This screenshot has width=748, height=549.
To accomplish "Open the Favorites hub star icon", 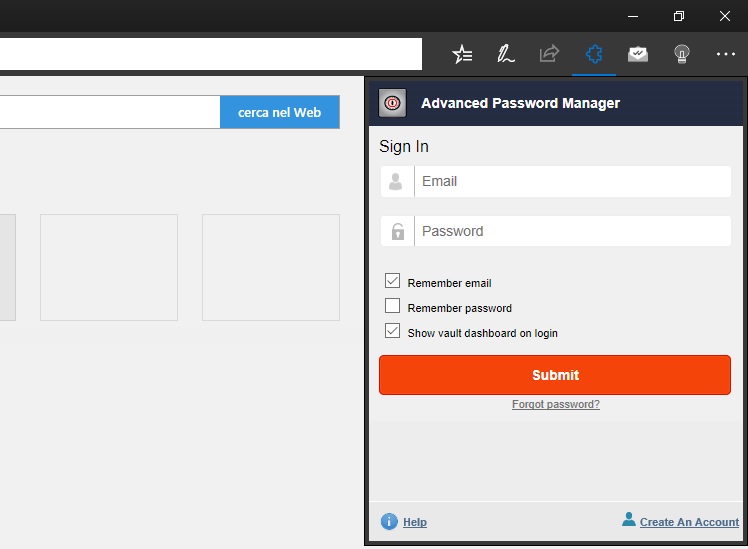I will 462,54.
